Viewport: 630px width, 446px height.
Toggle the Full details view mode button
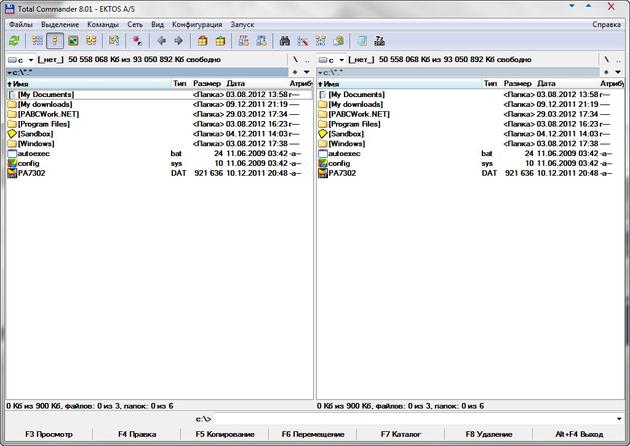[x=55, y=41]
